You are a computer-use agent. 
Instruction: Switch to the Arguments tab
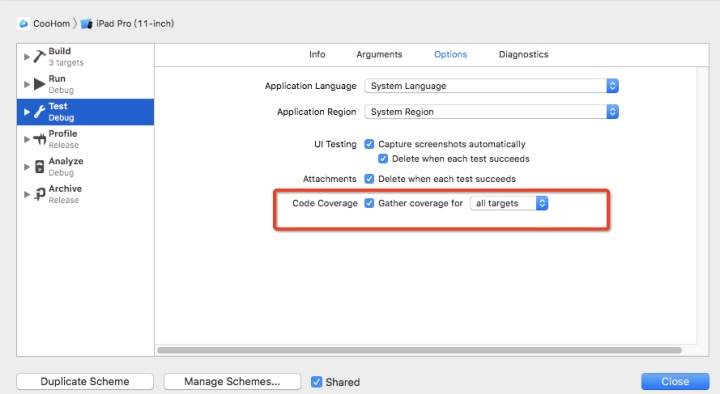(x=379, y=54)
